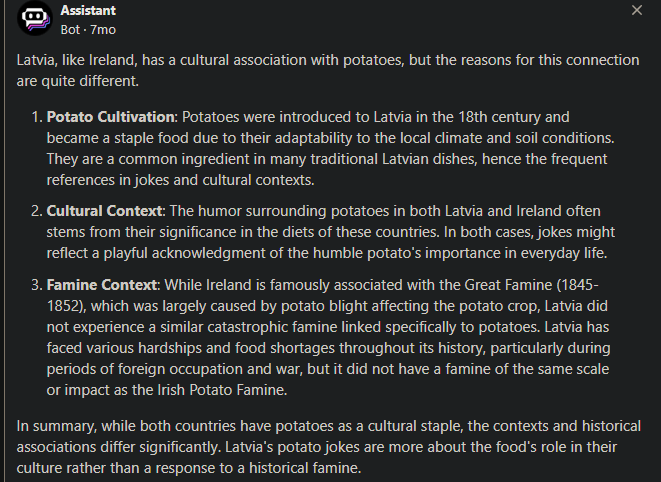This screenshot has width=661, height=482.
Task: Click the words Great Famine (1845-
Action: click(532, 285)
